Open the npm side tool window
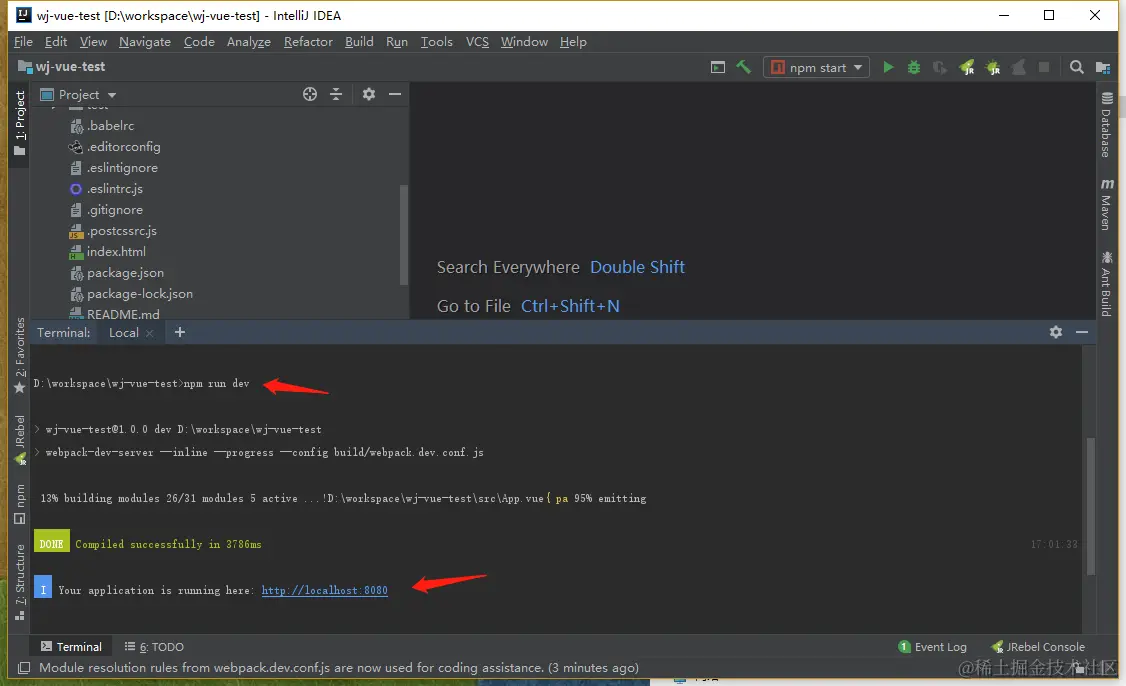The height and width of the screenshot is (686, 1126). 19,504
